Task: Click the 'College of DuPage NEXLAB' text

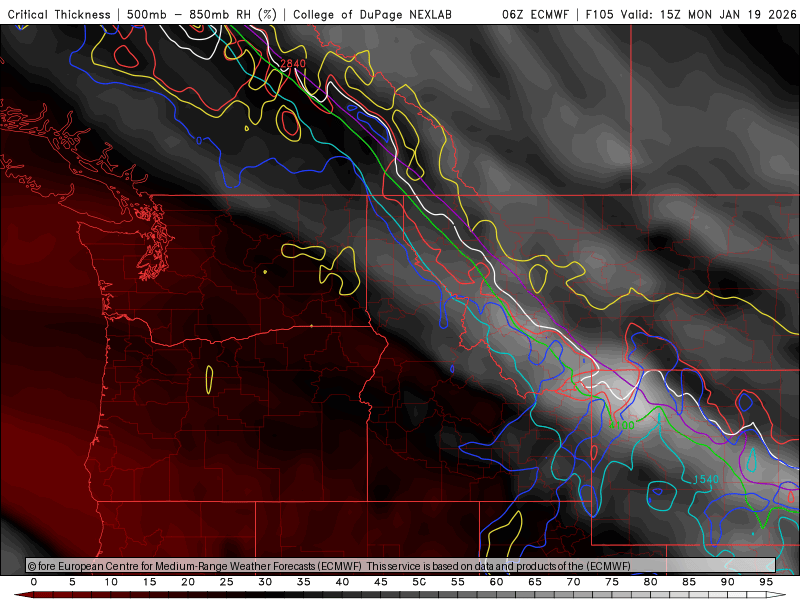Action: click(372, 14)
